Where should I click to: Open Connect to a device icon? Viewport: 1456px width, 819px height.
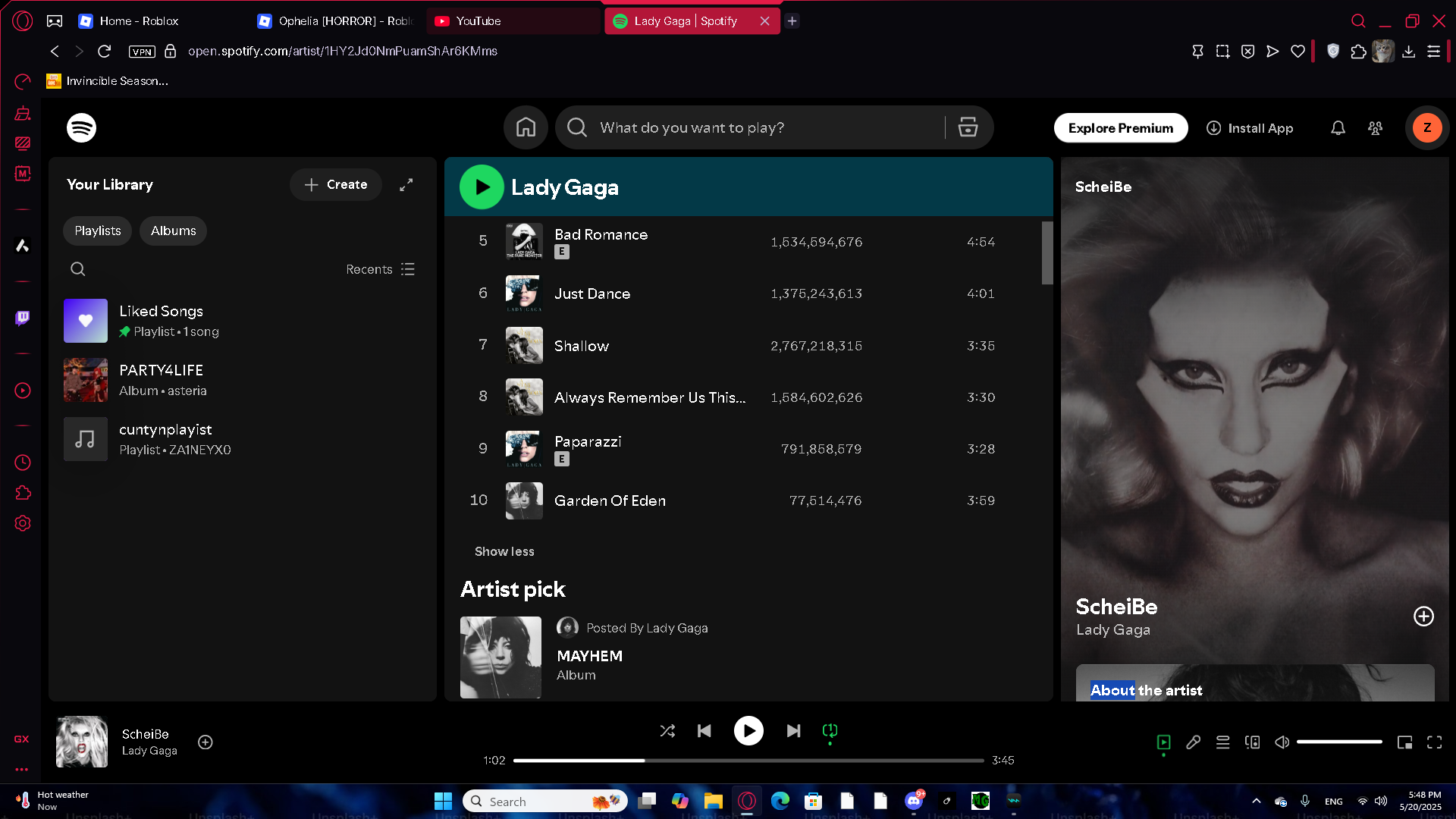[1252, 742]
